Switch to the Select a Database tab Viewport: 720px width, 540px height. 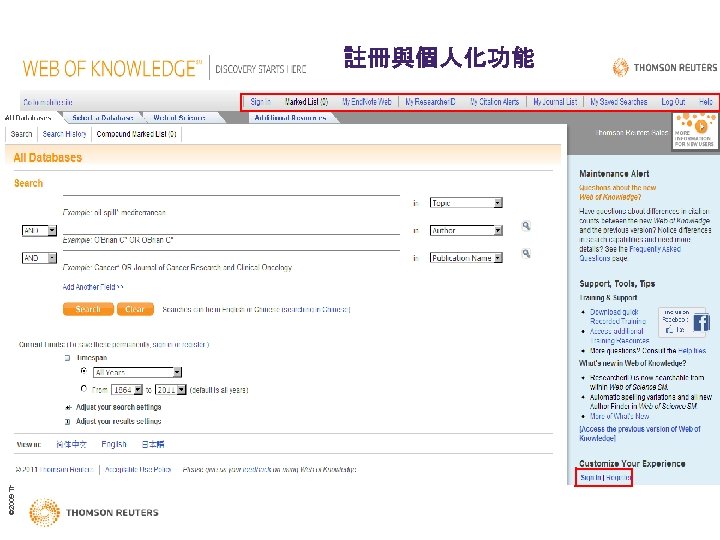click(x=103, y=118)
